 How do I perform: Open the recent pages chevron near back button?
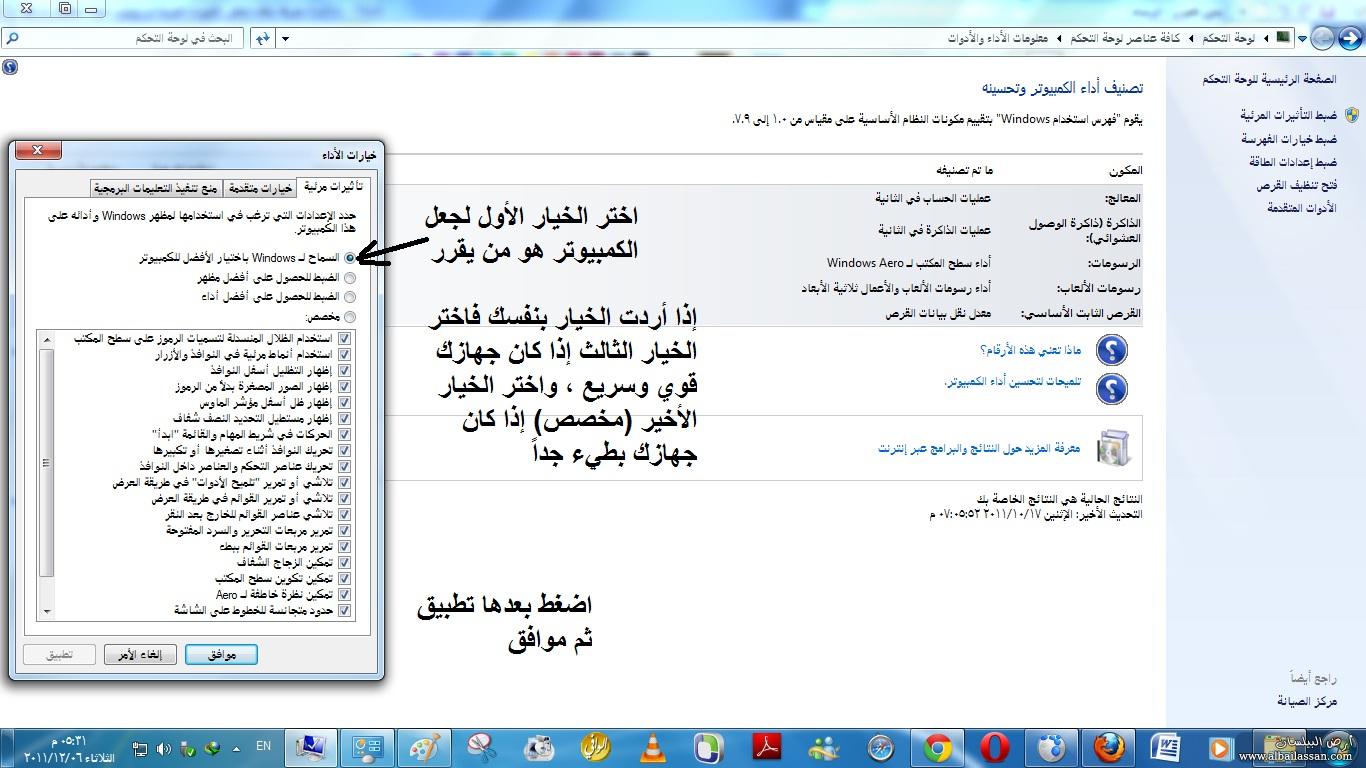pos(1303,35)
